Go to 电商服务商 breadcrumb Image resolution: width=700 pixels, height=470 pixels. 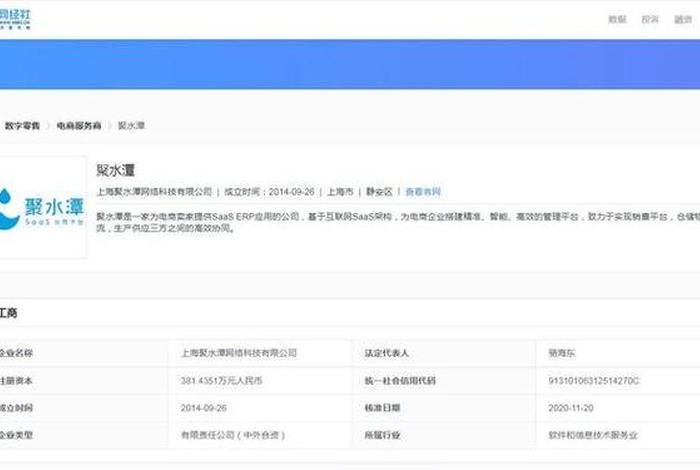point(79,126)
